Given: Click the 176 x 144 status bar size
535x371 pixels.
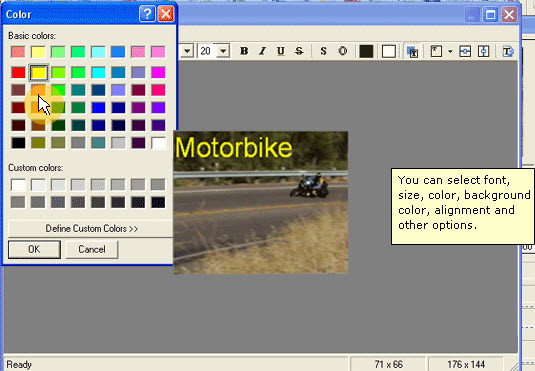Looking at the screenshot, I should point(466,364).
